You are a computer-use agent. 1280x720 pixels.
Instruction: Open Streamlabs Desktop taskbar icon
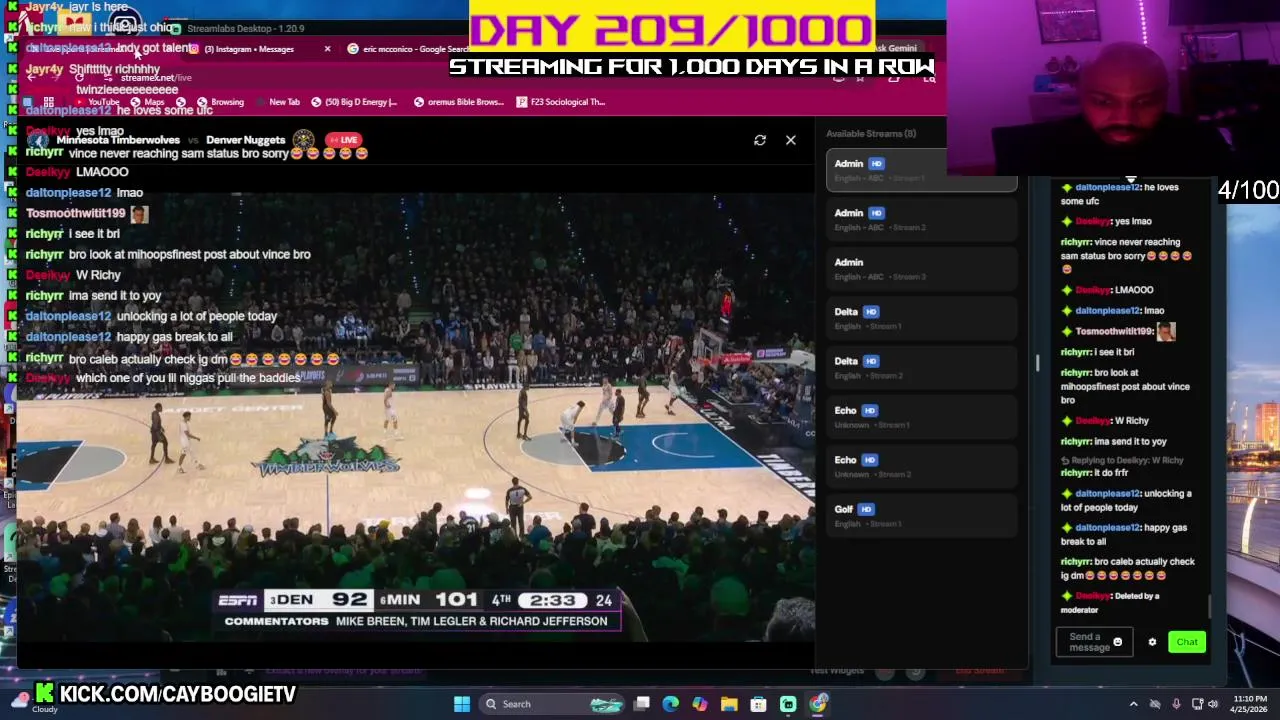coord(788,704)
